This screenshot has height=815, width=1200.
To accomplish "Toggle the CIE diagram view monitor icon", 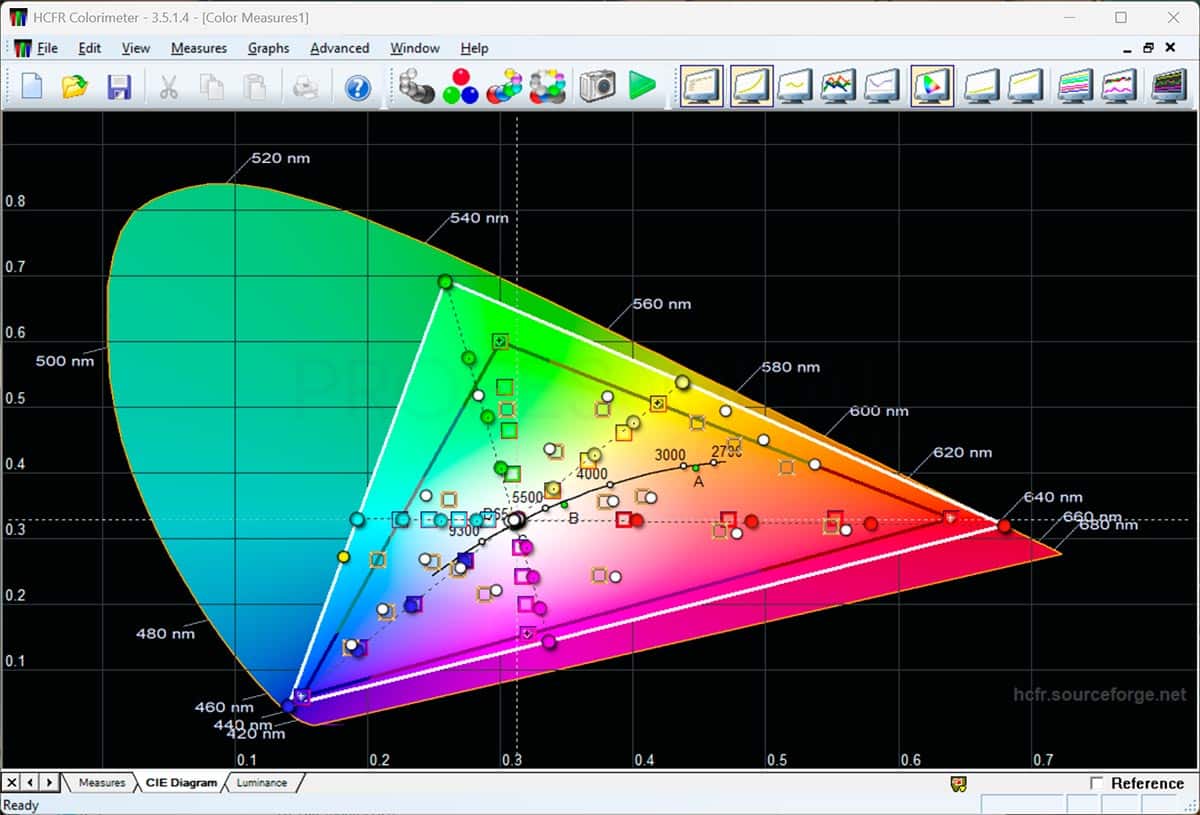I will click(x=932, y=86).
